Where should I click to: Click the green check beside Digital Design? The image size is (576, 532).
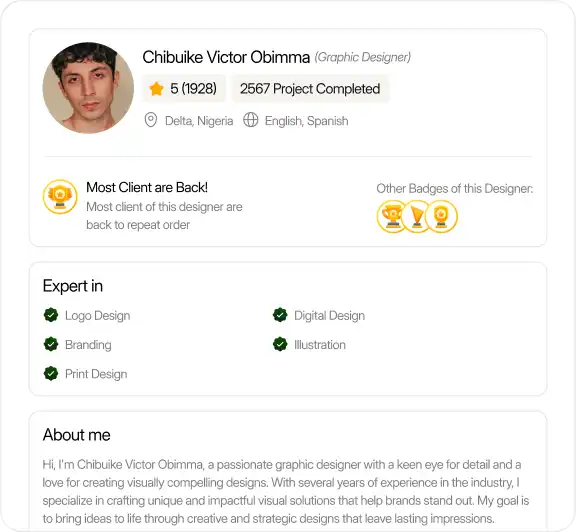[280, 315]
